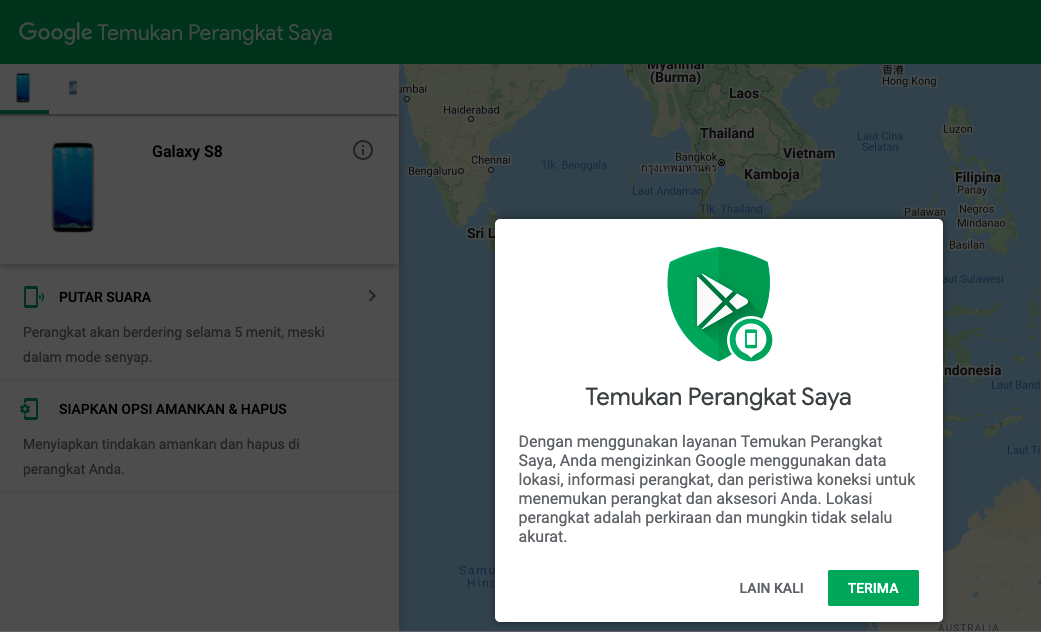Click Hong Kong on the map
Viewport: 1041px width, 632px height.
(x=908, y=81)
